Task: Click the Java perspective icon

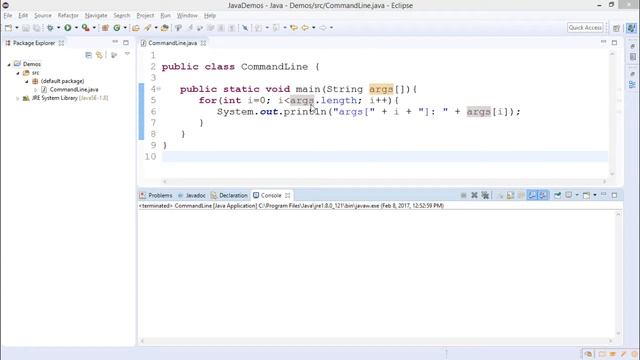Action: coord(631,28)
